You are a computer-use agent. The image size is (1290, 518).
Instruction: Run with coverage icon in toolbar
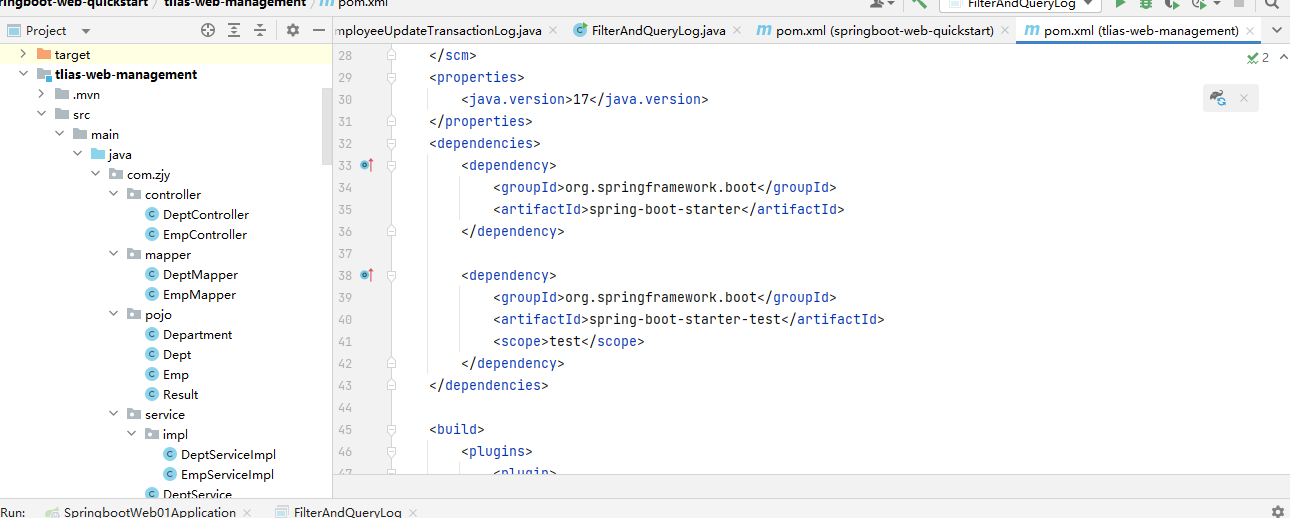pyautogui.click(x=1171, y=4)
